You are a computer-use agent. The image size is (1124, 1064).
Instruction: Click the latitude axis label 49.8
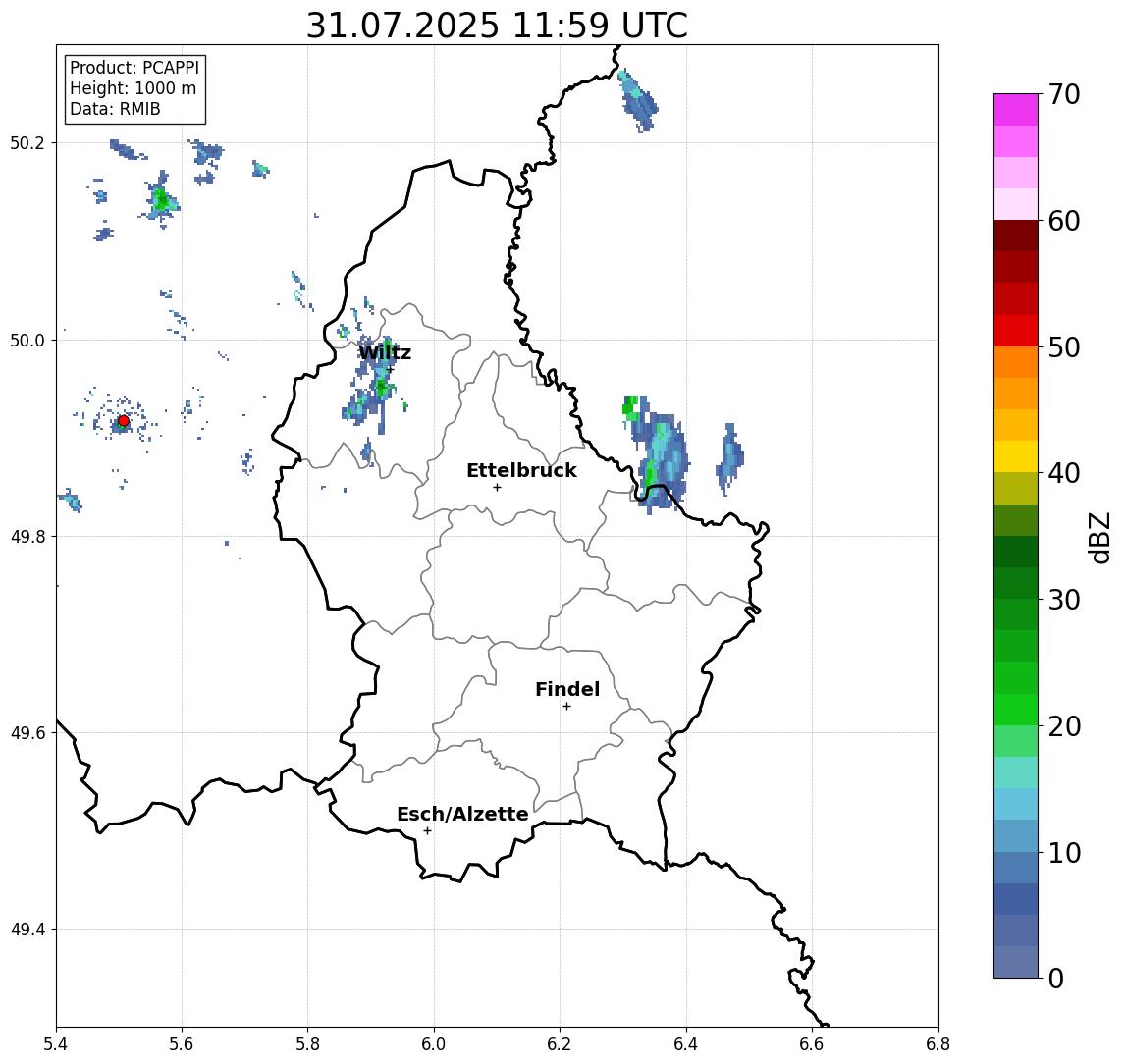[27, 536]
